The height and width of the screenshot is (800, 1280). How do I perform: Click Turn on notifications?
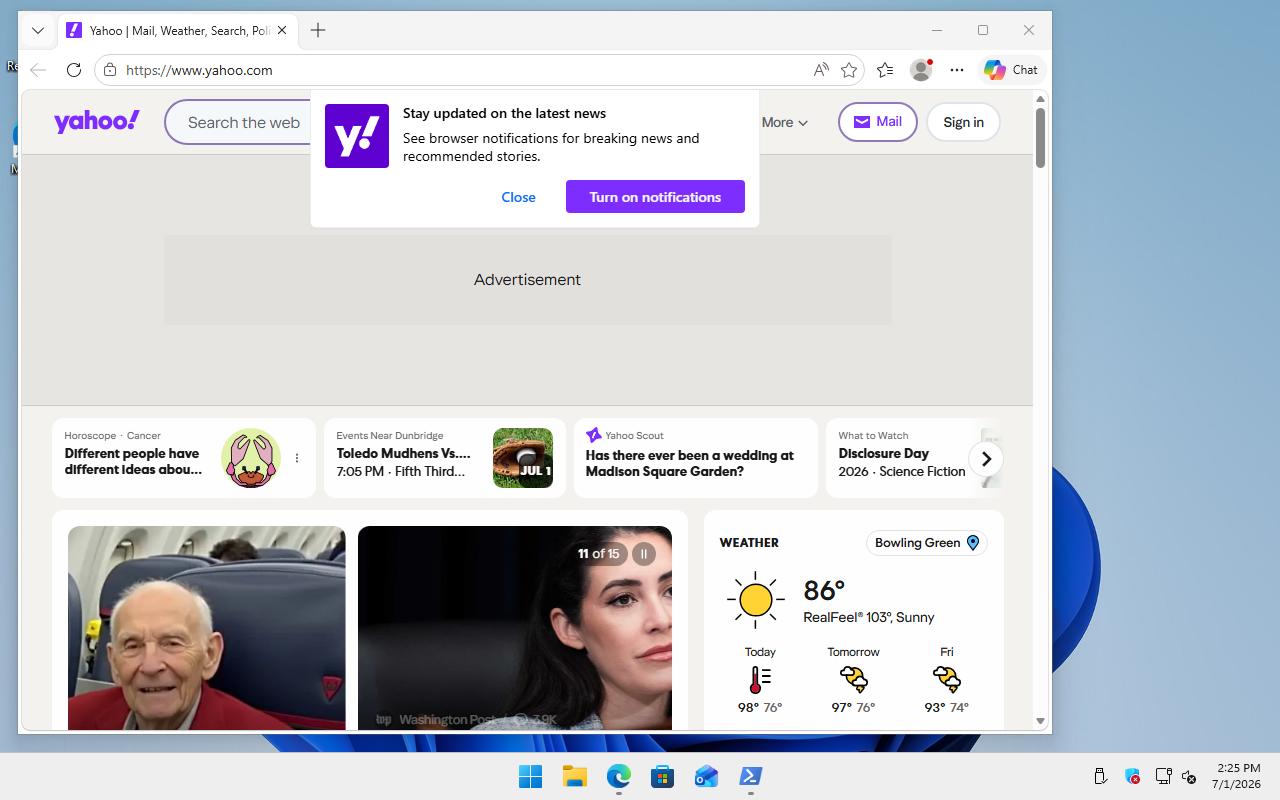[655, 197]
